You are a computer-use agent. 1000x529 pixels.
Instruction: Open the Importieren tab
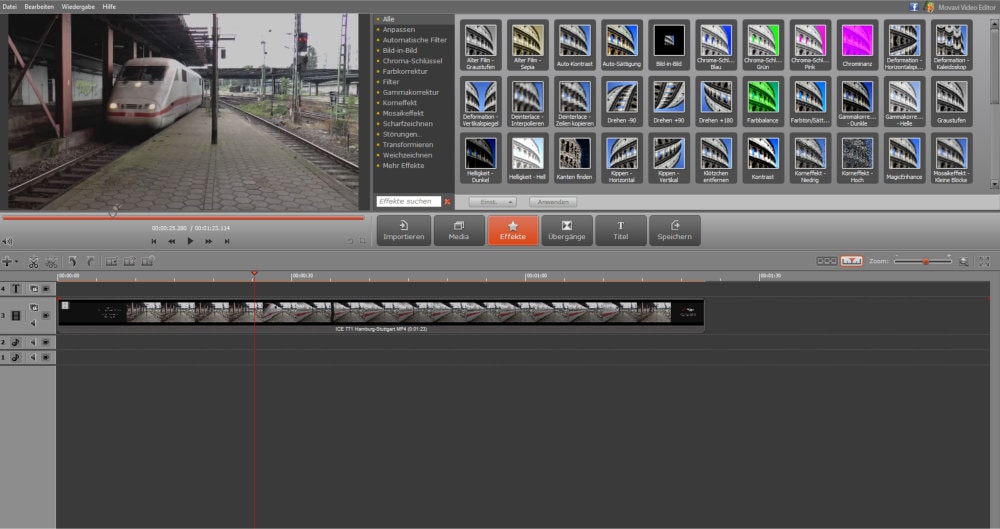coord(404,230)
